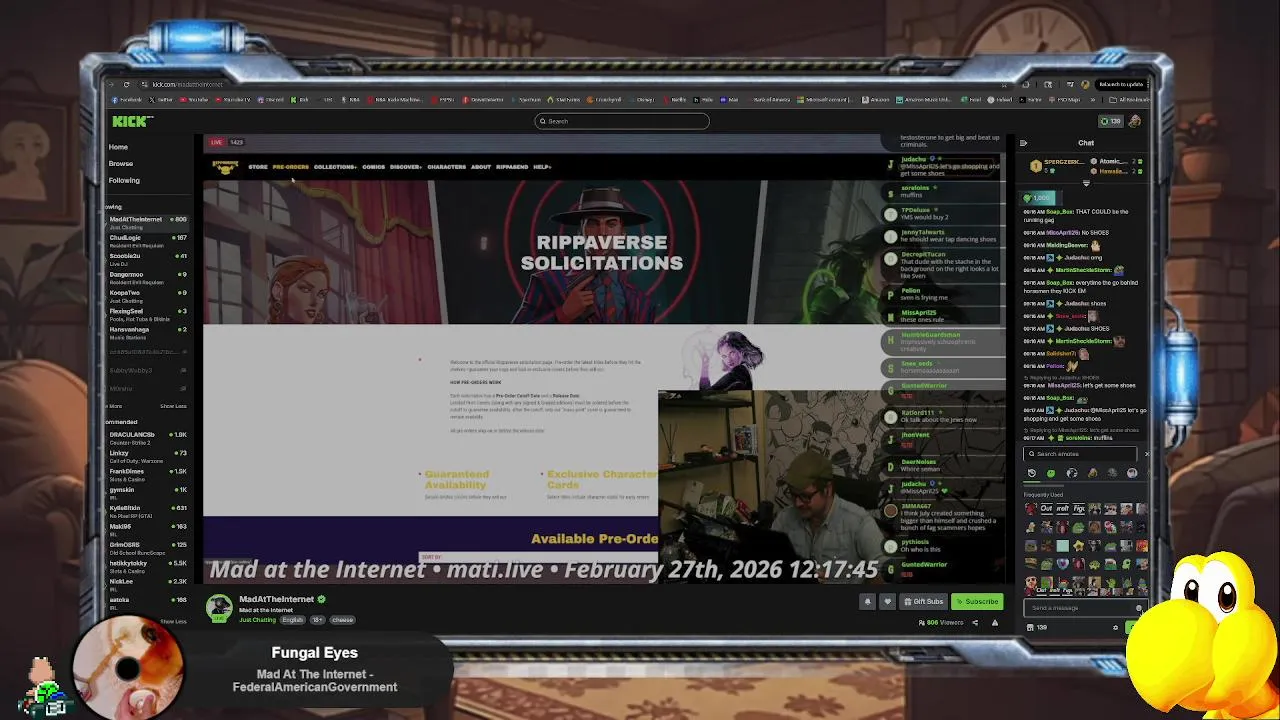Click the 1,000 goal progress bar in chat
The width and height of the screenshot is (1280, 720).
(x=1041, y=198)
